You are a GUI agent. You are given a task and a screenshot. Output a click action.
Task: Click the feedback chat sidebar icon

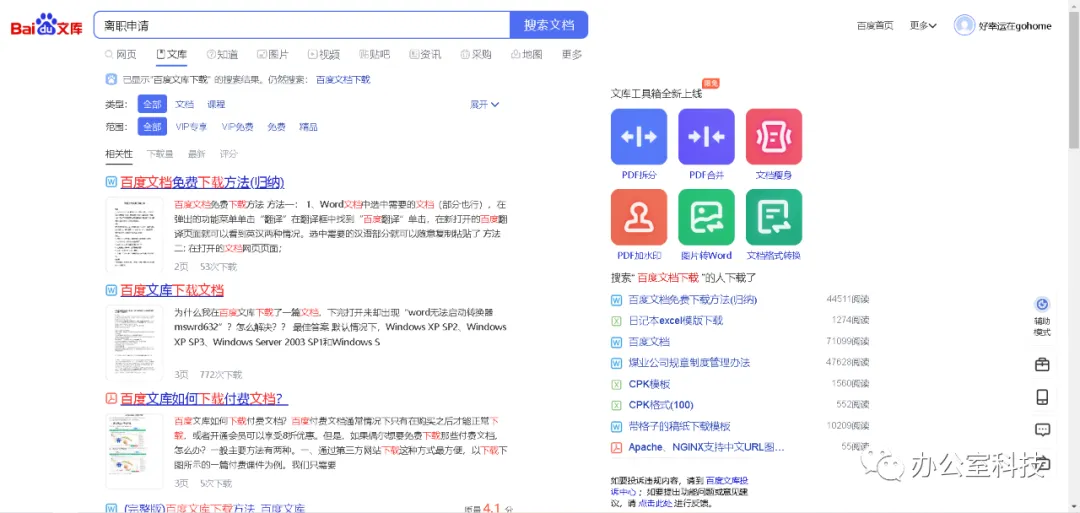pyautogui.click(x=1042, y=430)
